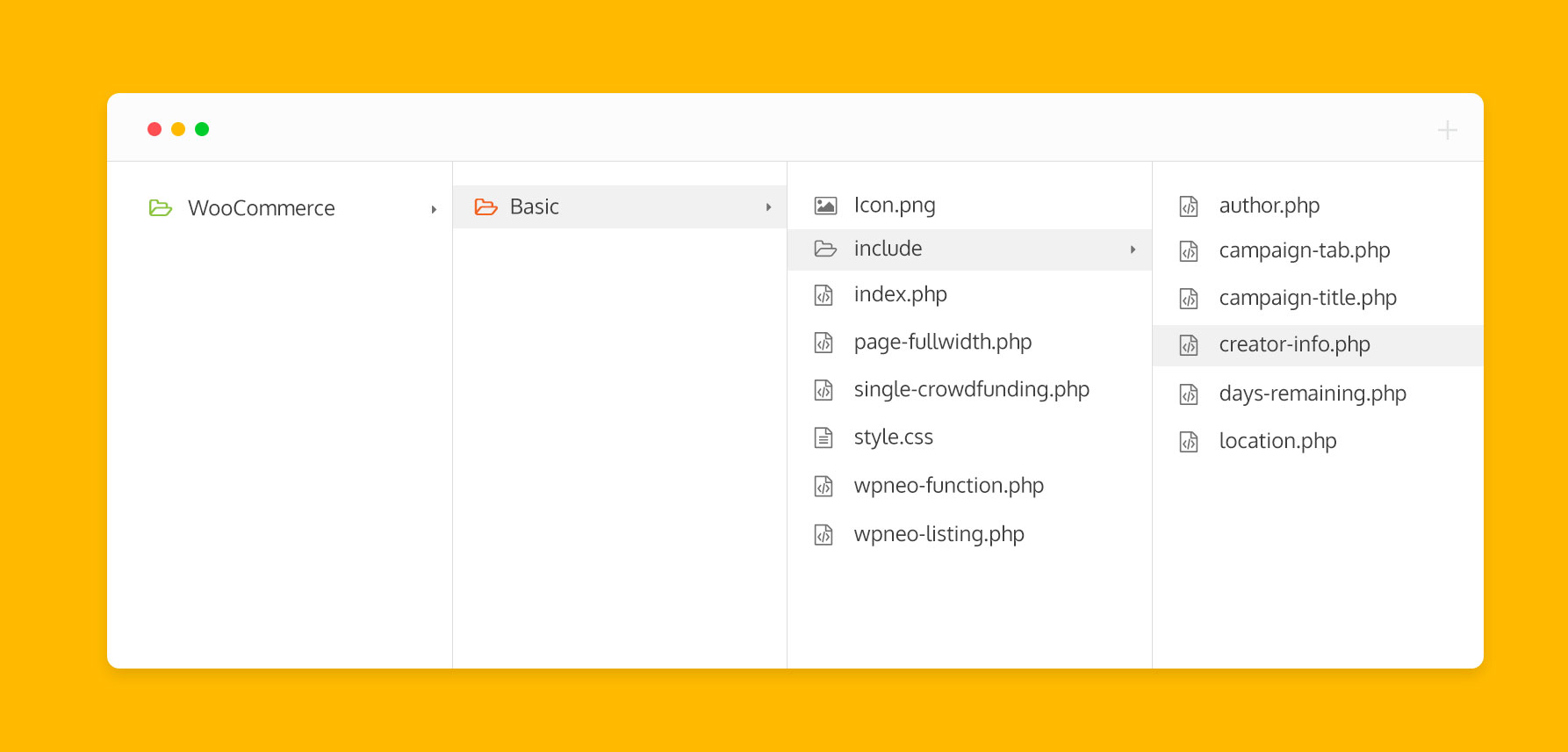Click the file icon beside author.php

click(1189, 206)
